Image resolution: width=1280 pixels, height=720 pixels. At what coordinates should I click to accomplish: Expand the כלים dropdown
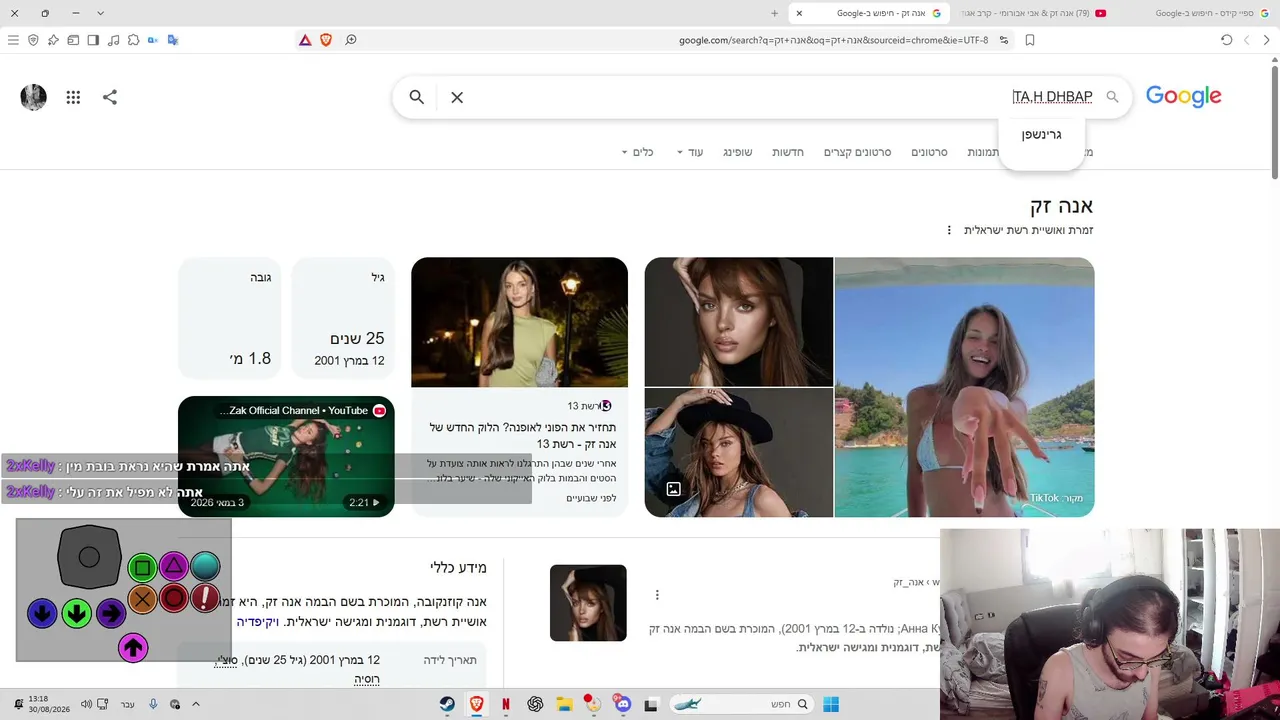637,152
